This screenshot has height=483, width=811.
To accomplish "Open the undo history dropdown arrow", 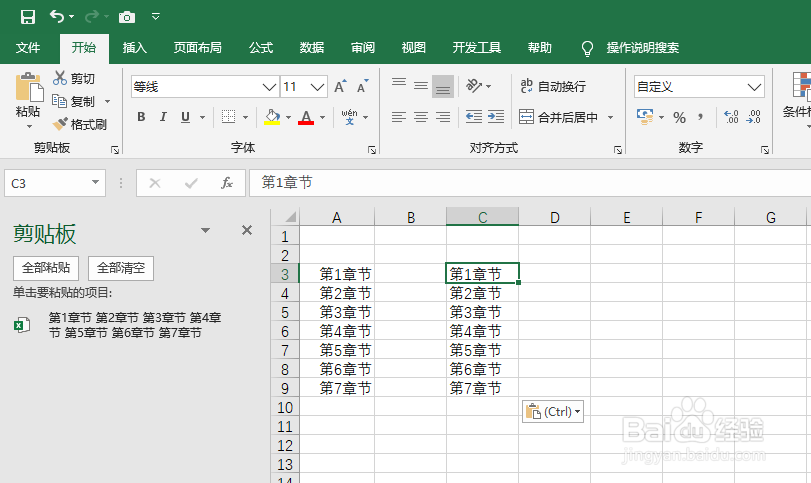I will [71, 17].
